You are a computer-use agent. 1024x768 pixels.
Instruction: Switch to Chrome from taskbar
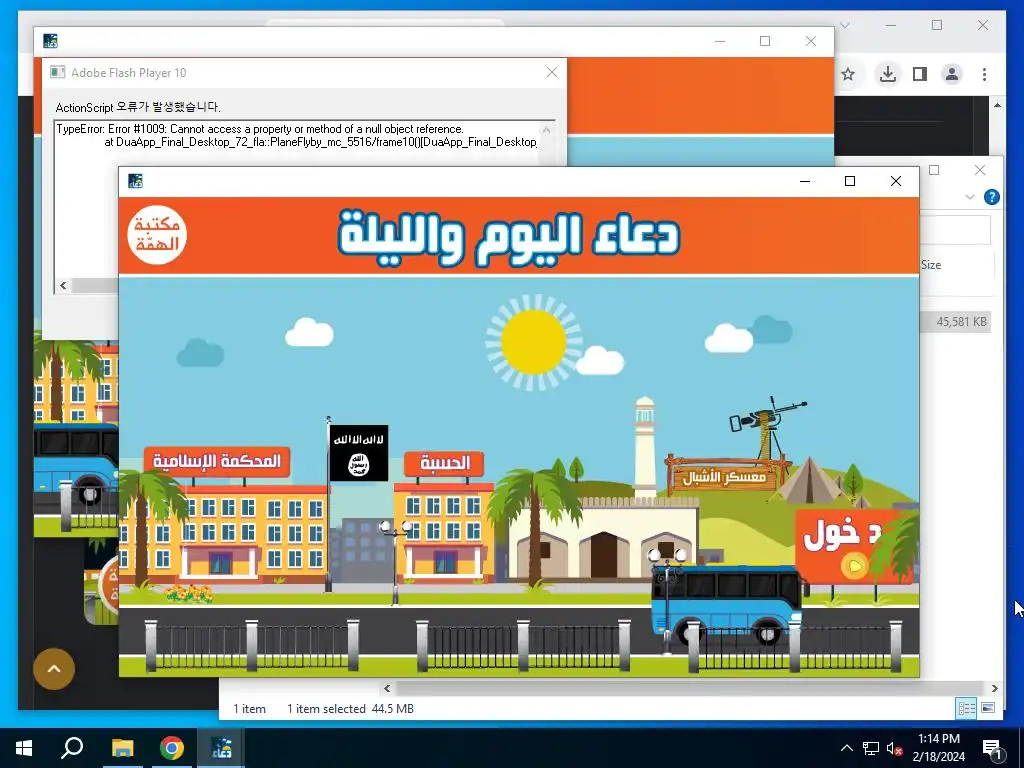[172, 748]
